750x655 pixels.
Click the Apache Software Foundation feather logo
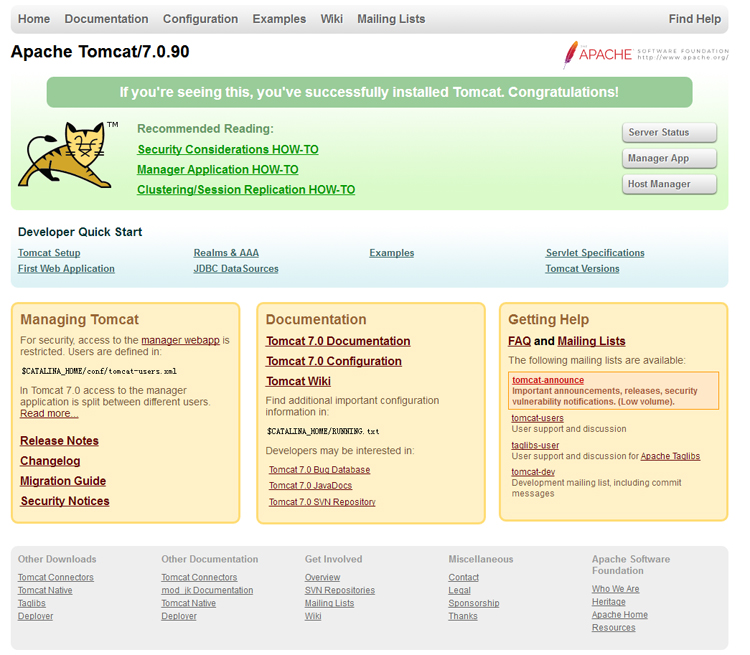click(x=646, y=55)
